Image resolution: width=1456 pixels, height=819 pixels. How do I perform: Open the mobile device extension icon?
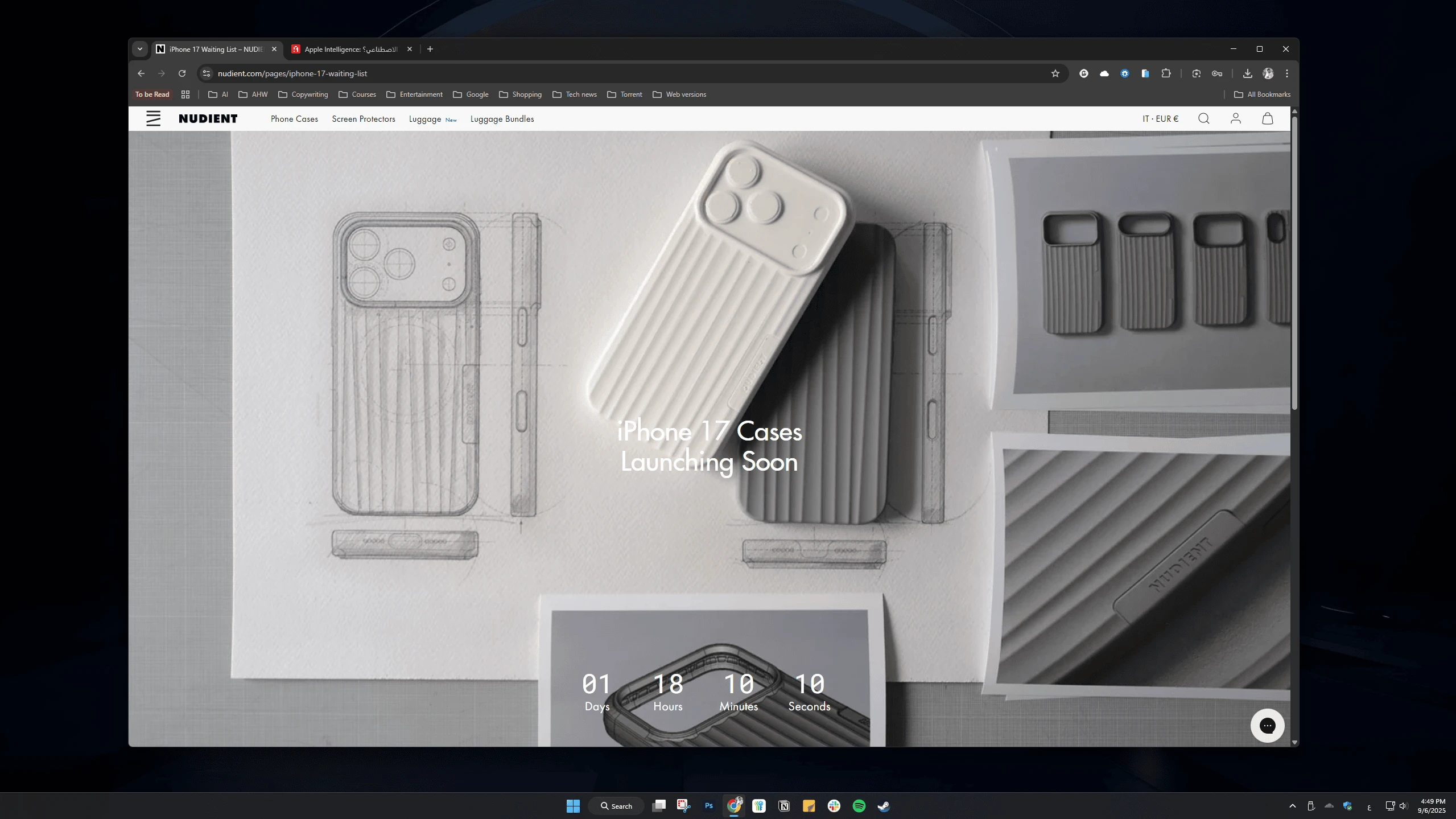pos(1145,73)
